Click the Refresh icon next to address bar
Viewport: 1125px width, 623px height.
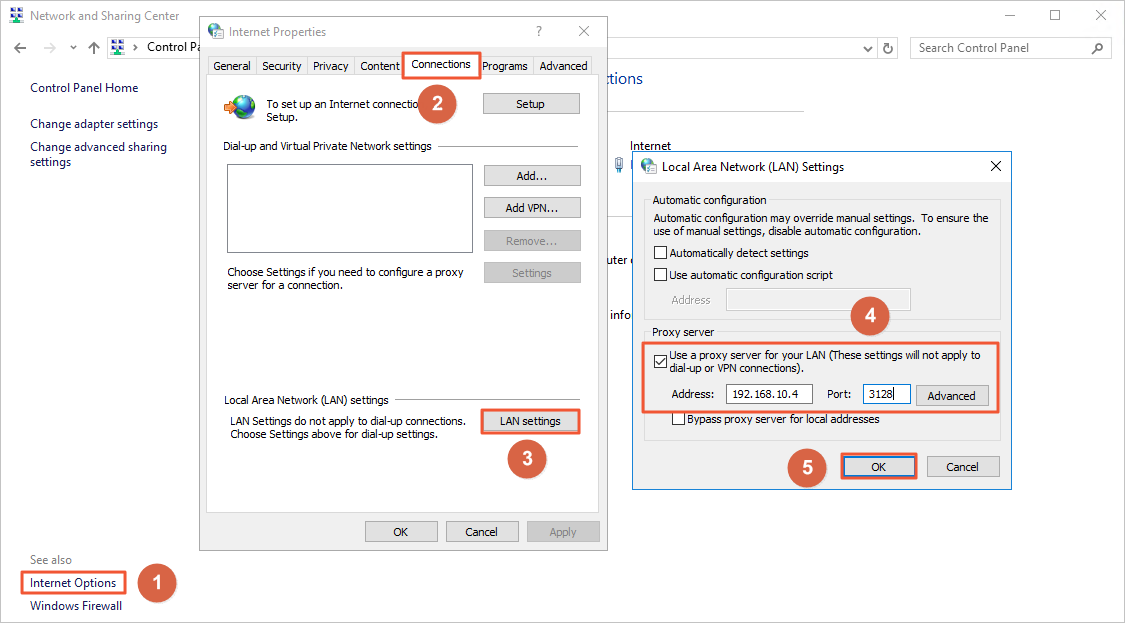888,48
